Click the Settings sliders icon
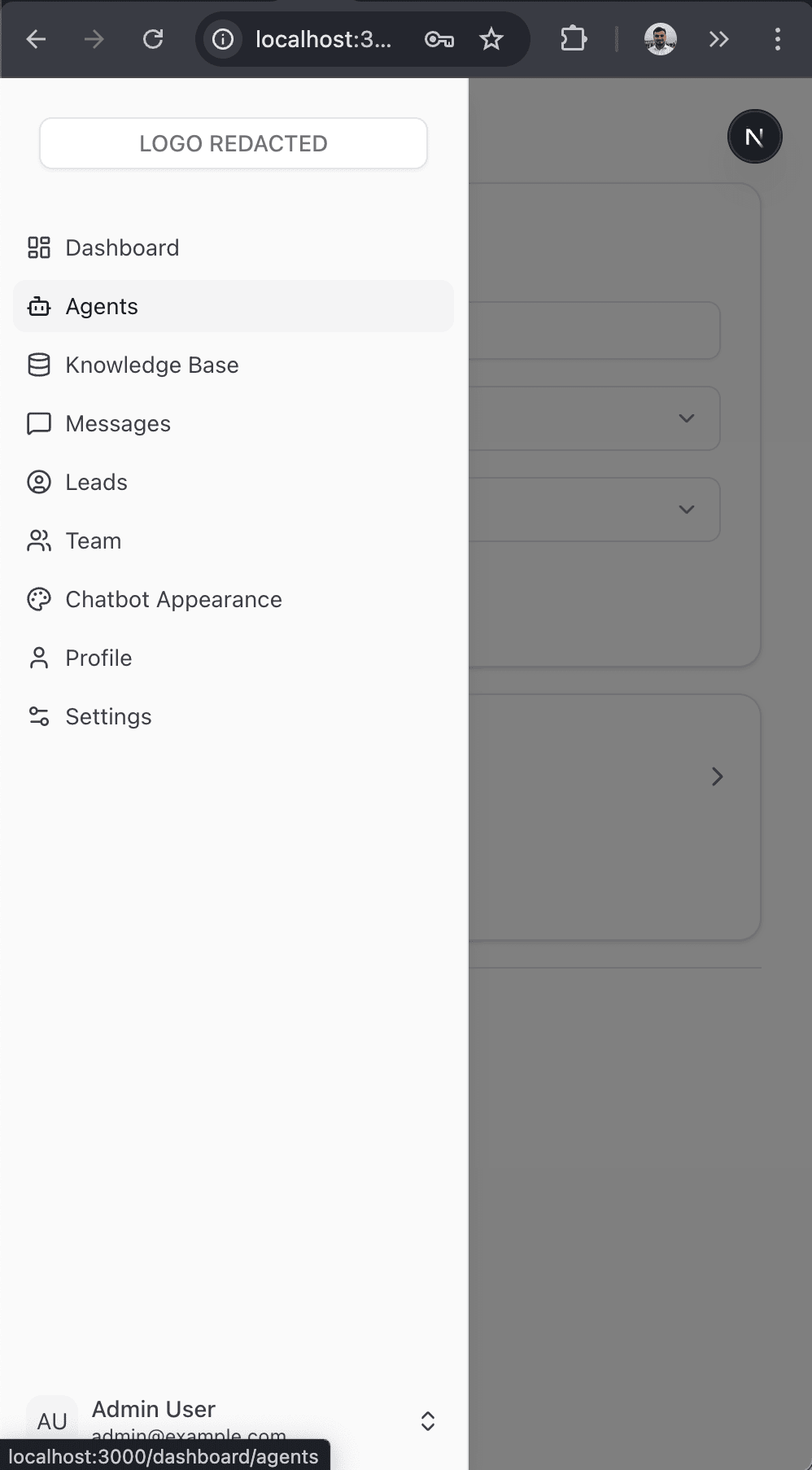The width and height of the screenshot is (812, 1470). point(39,716)
